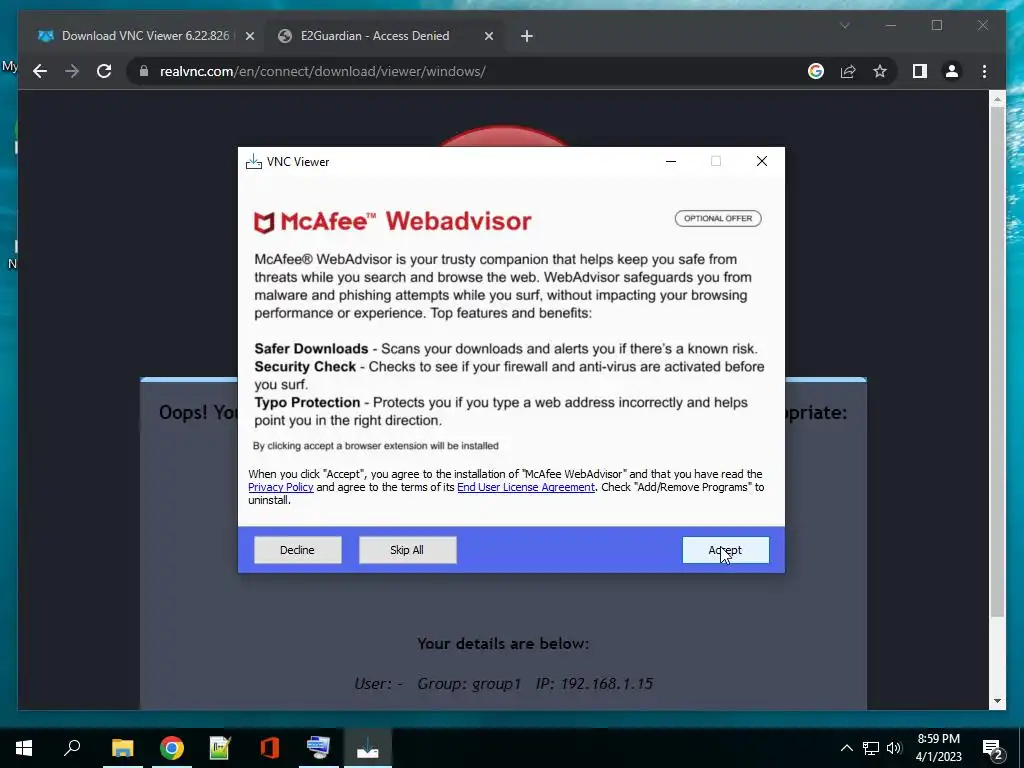Open Windows taskbar search
Viewport: 1024px width, 768px height.
pyautogui.click(x=72, y=747)
